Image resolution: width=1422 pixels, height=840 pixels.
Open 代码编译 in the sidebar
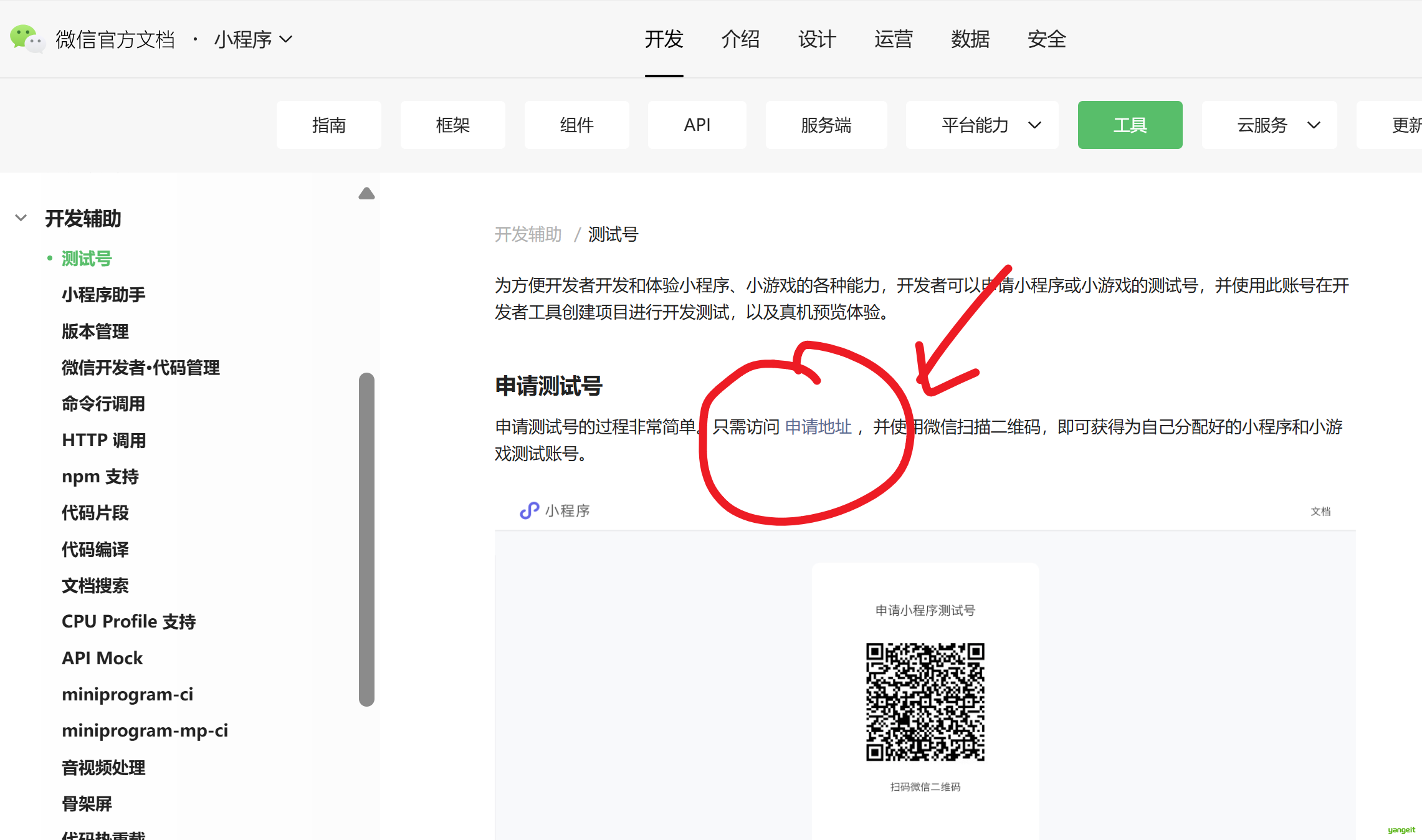point(95,550)
